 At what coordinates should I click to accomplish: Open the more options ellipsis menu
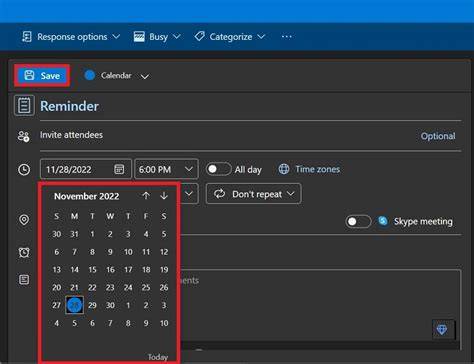(x=287, y=37)
